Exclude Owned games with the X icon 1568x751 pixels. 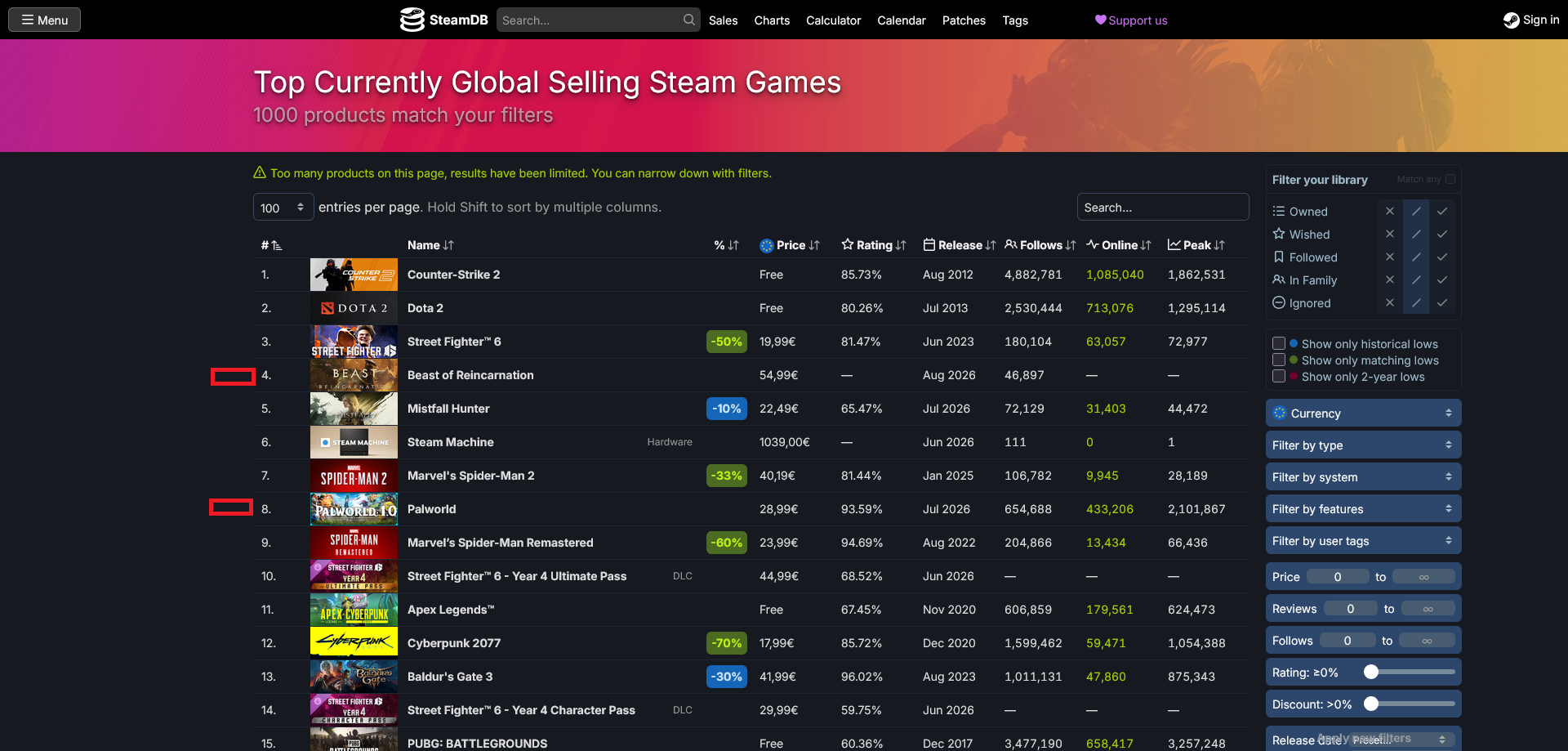(1390, 211)
